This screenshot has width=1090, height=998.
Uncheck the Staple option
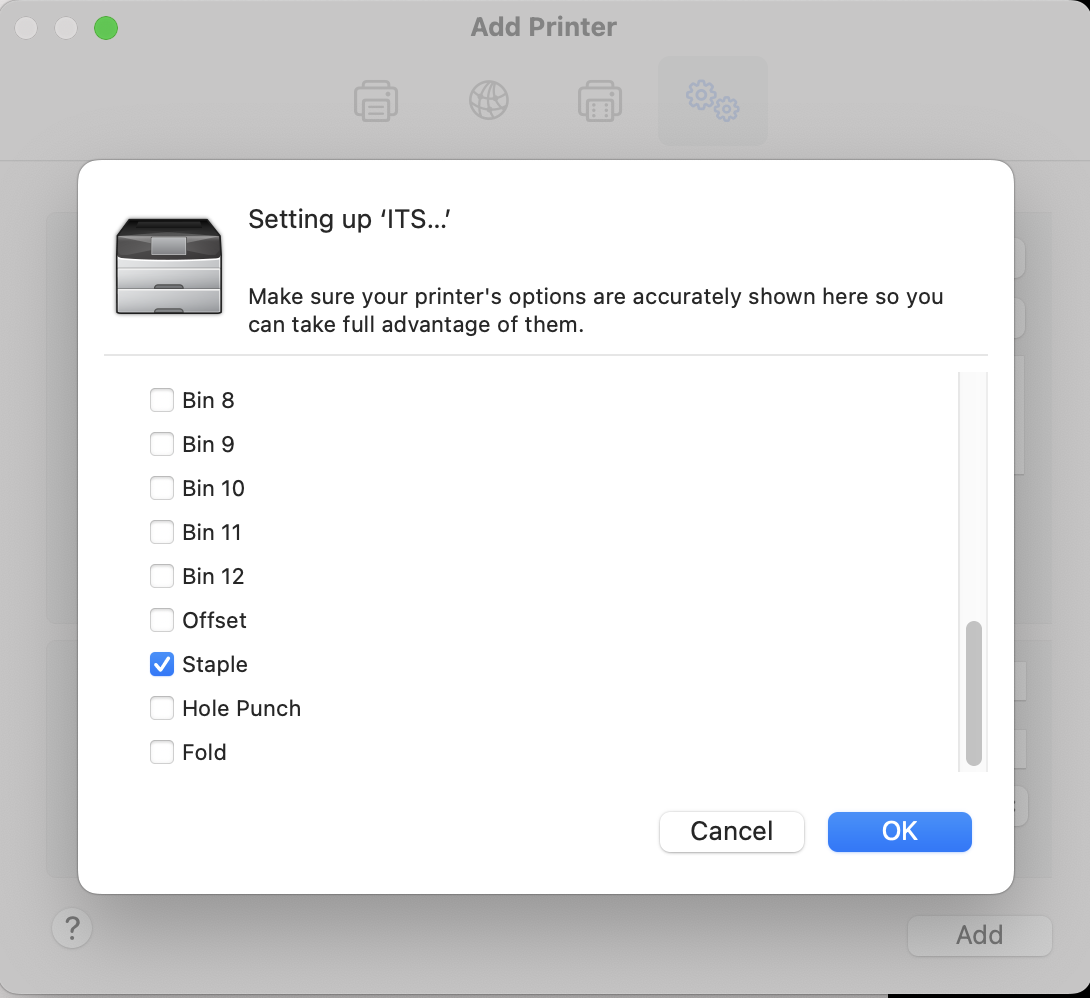162,664
